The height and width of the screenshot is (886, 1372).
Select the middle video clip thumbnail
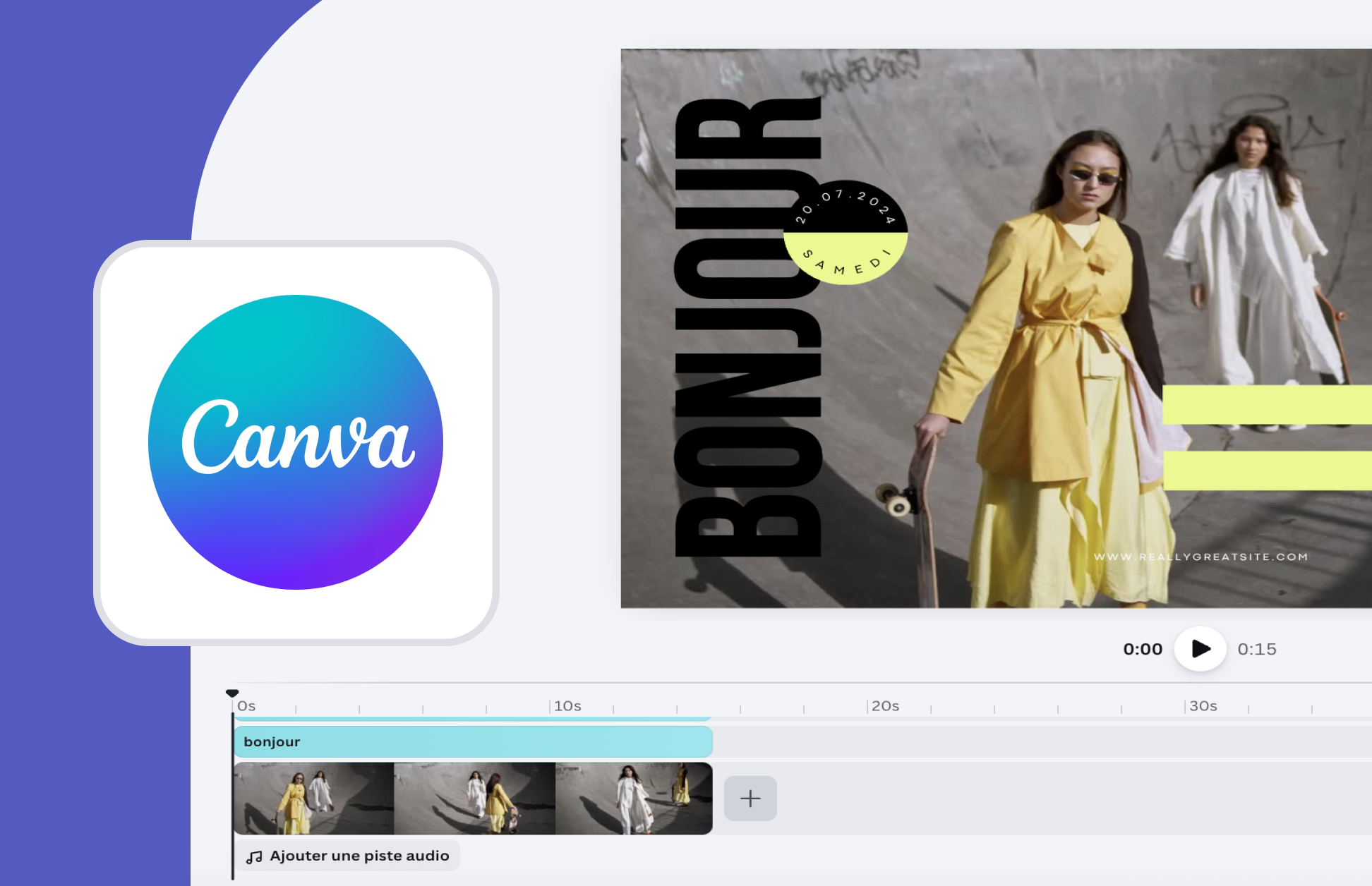(474, 799)
